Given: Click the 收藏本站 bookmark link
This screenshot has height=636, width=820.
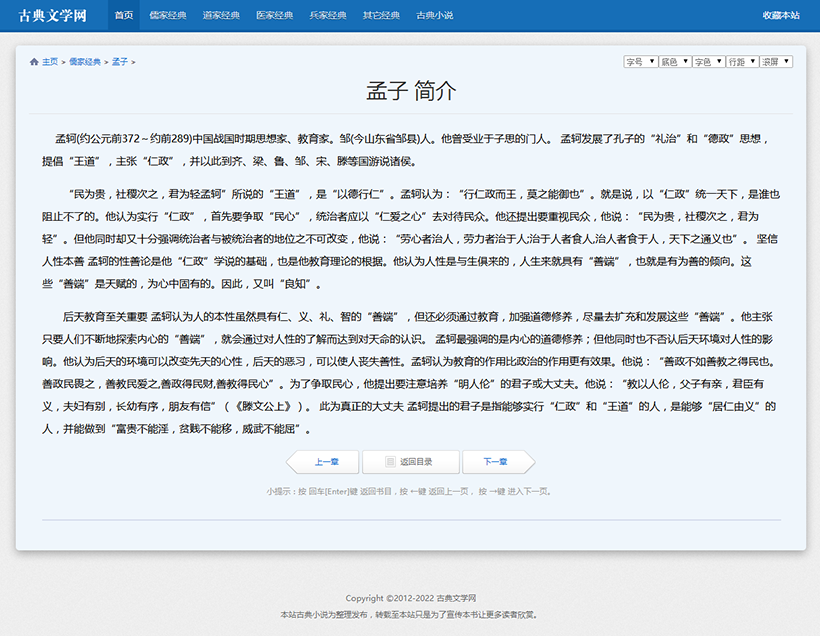Looking at the screenshot, I should pyautogui.click(x=781, y=16).
